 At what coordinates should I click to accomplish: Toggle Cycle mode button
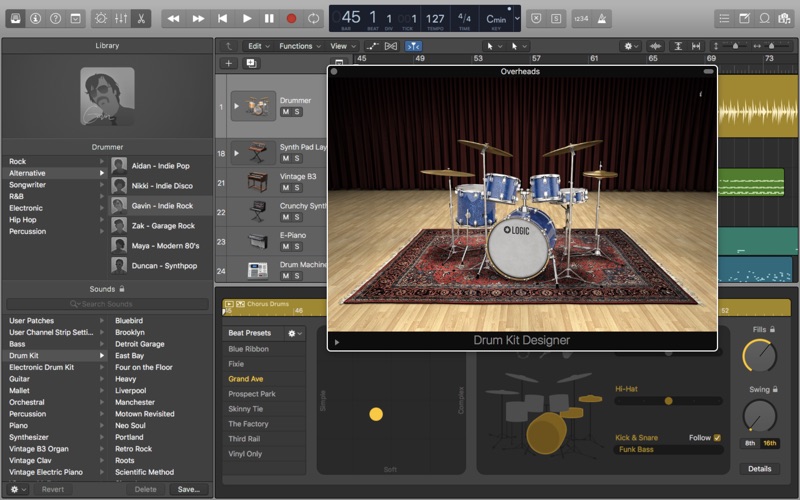(313, 19)
